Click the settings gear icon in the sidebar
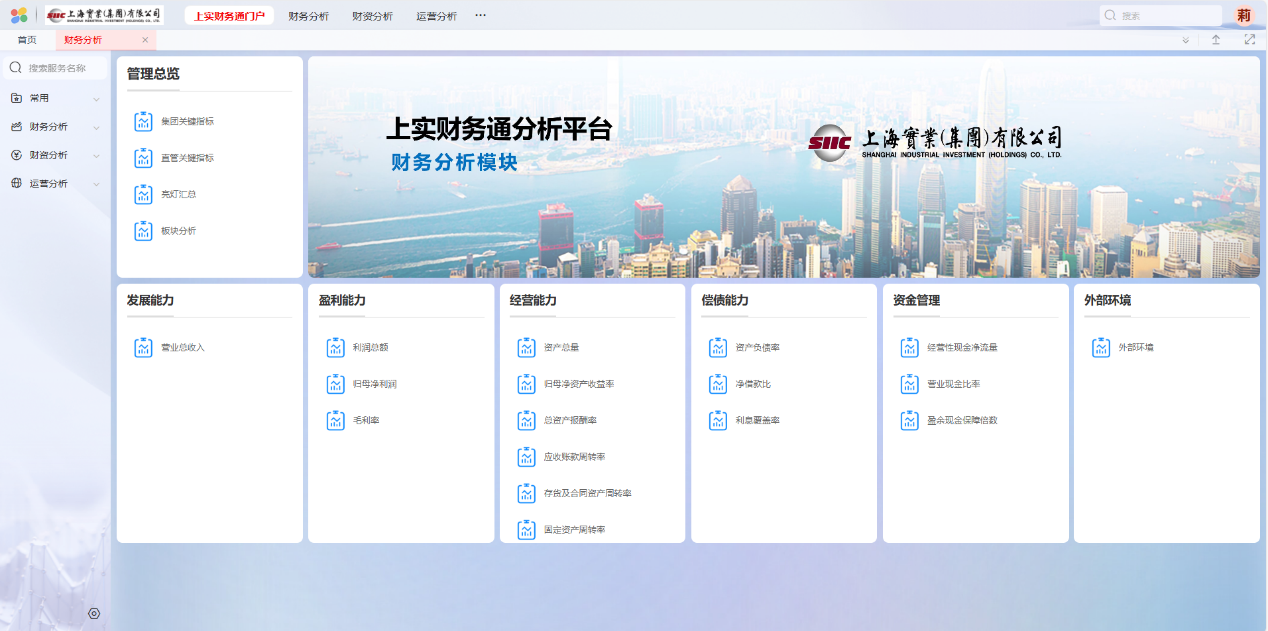The width and height of the screenshot is (1268, 631). pyautogui.click(x=94, y=613)
